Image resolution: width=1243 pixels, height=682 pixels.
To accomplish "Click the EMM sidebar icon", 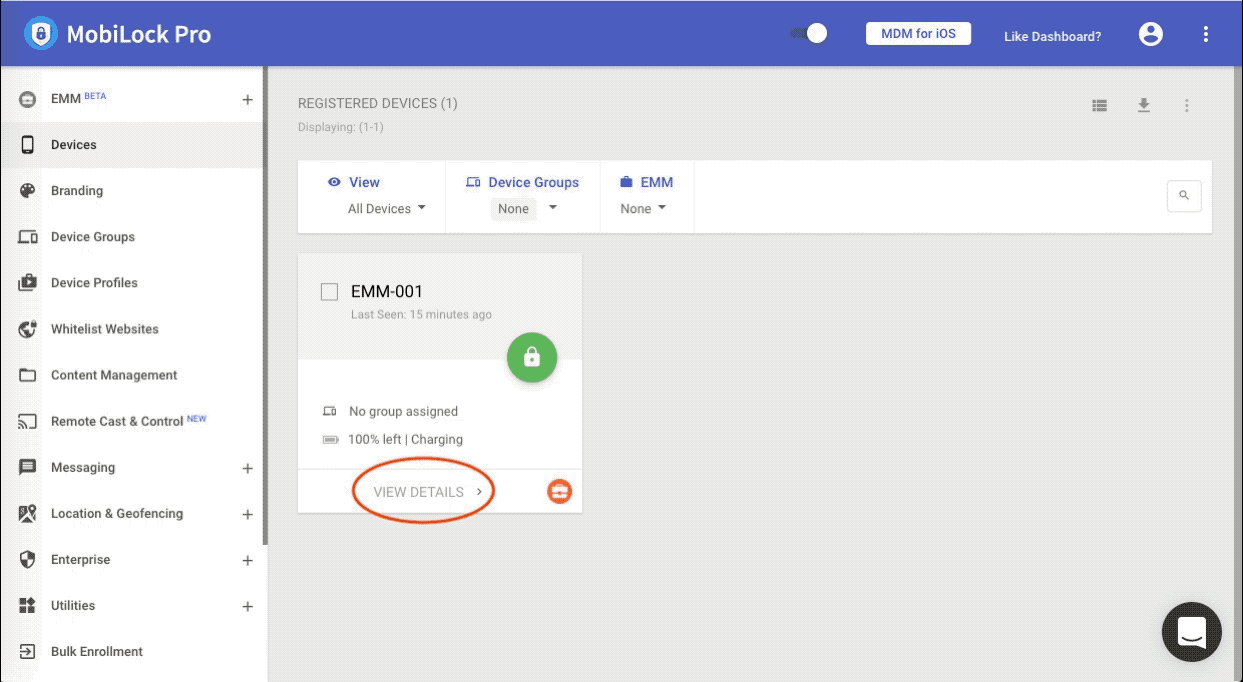I will click(28, 99).
